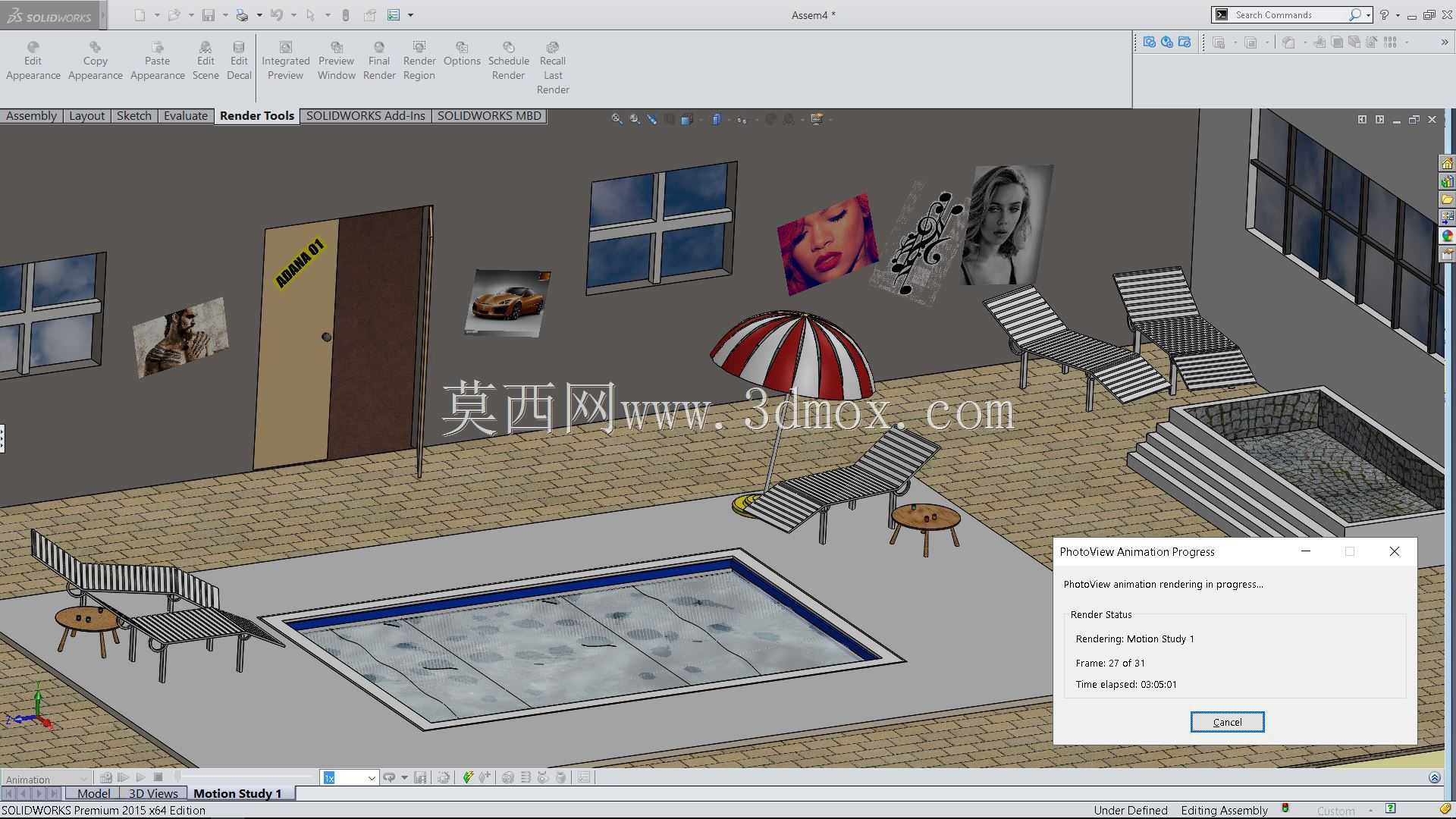Click the Help question mark icon
The height and width of the screenshot is (819, 1456).
click(1384, 14)
